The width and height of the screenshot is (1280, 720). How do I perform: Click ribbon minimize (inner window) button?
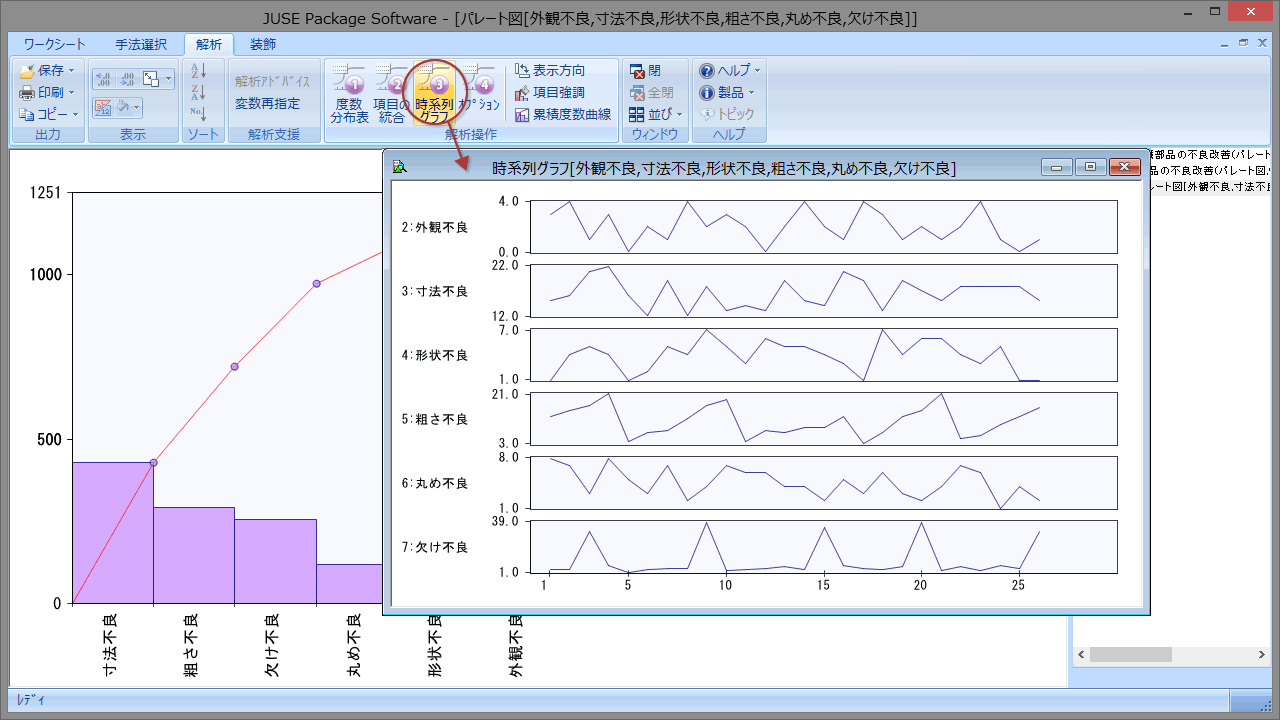point(1227,43)
